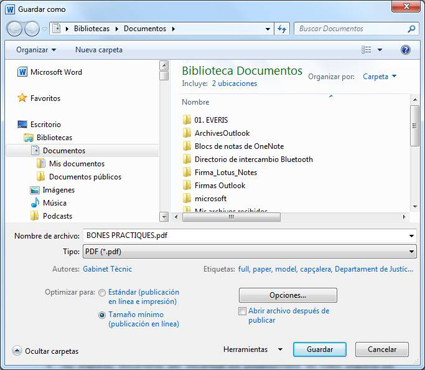Select the Firma_Lotus_Notes folder
This screenshot has height=370, width=425.
220,172
